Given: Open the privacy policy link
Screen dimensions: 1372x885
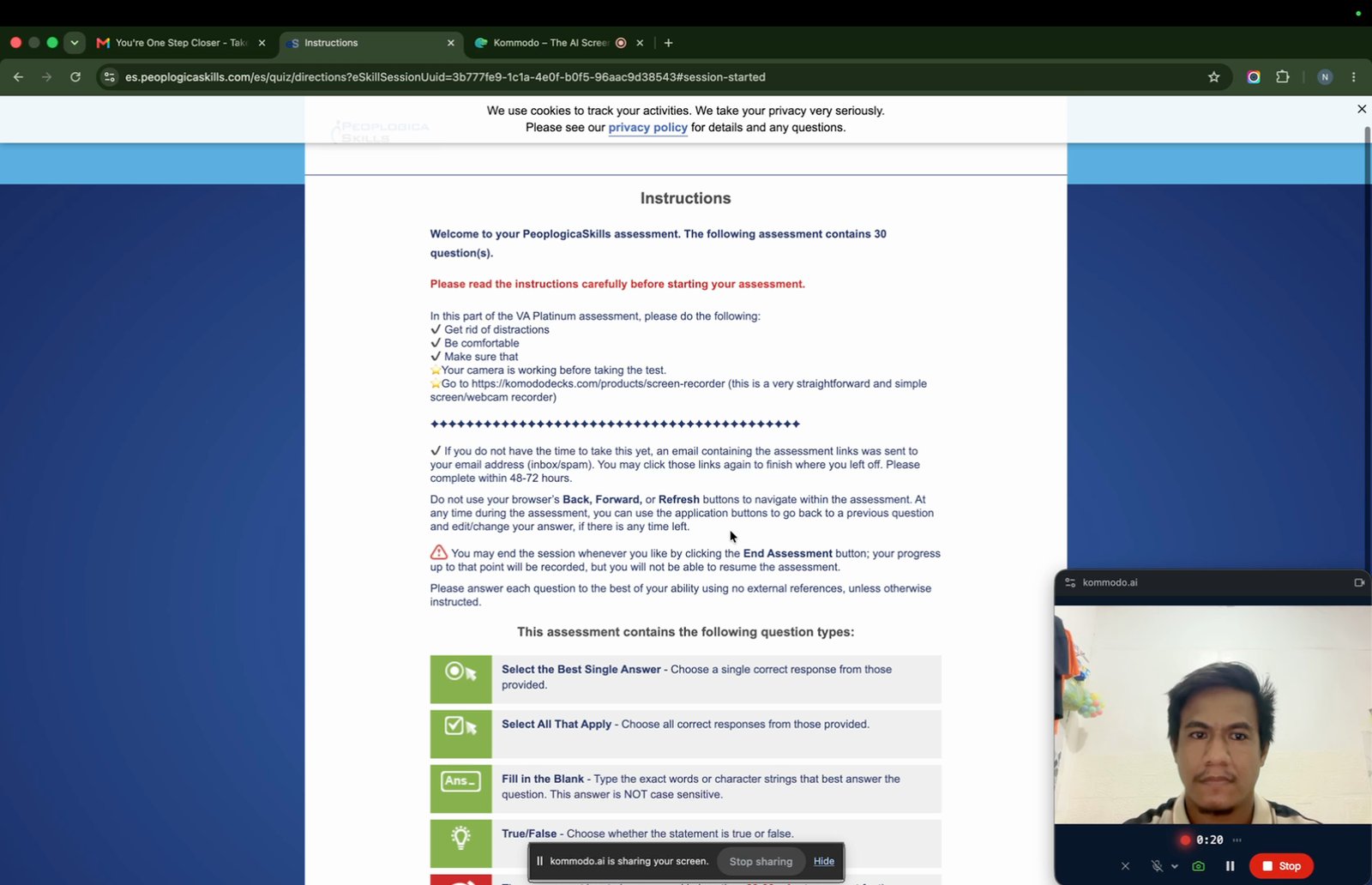Looking at the screenshot, I should point(647,127).
